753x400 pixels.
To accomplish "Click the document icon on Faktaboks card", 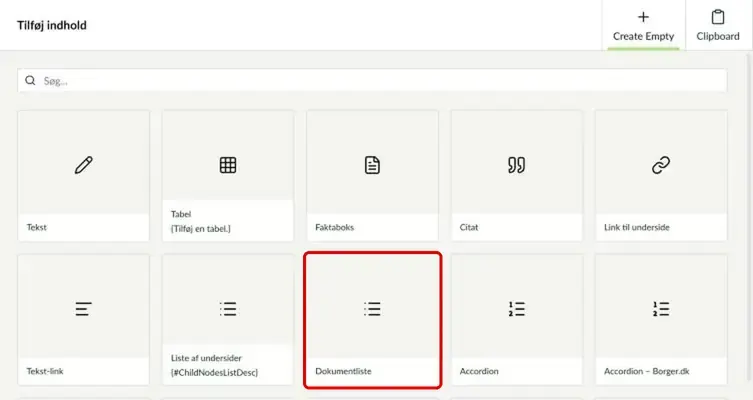I will click(372, 165).
